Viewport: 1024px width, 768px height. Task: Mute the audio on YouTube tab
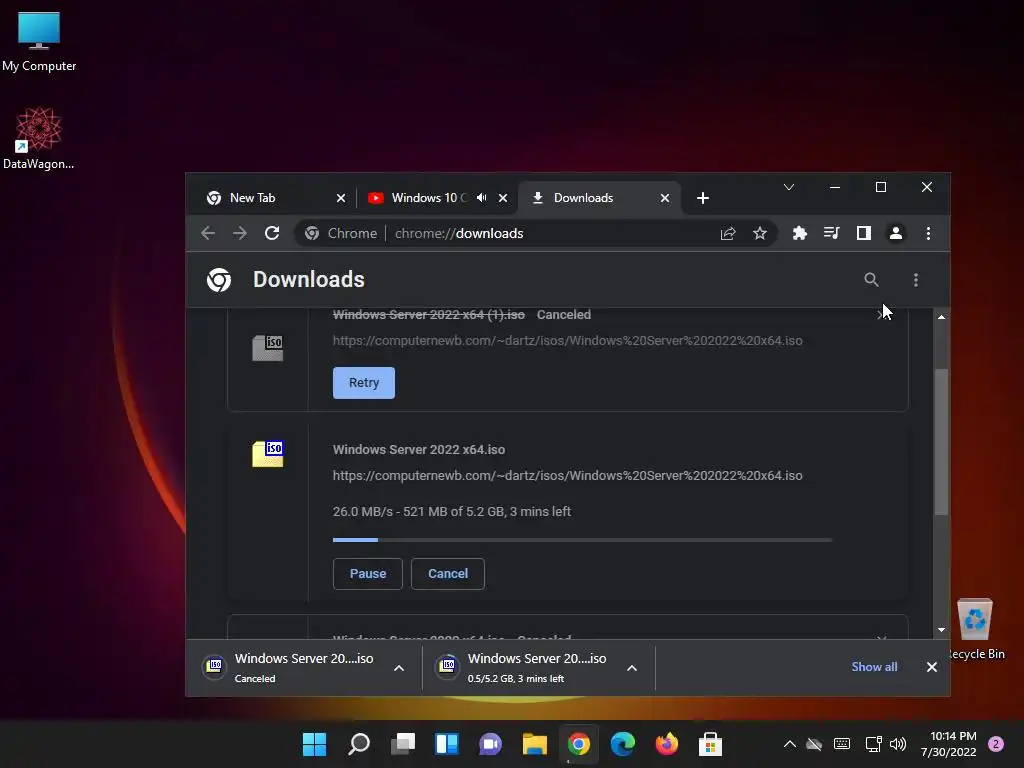(481, 198)
